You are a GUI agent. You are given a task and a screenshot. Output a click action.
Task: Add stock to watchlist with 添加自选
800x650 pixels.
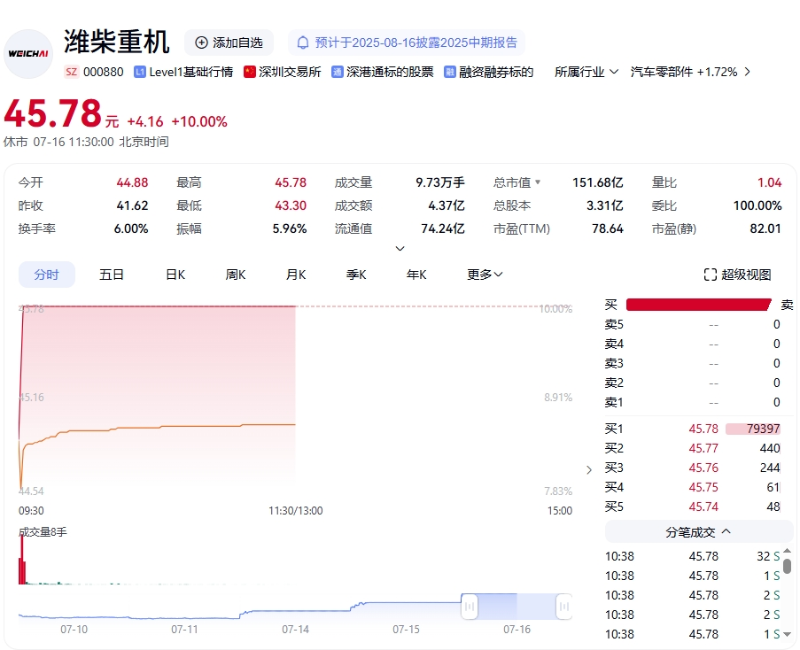[x=229, y=42]
